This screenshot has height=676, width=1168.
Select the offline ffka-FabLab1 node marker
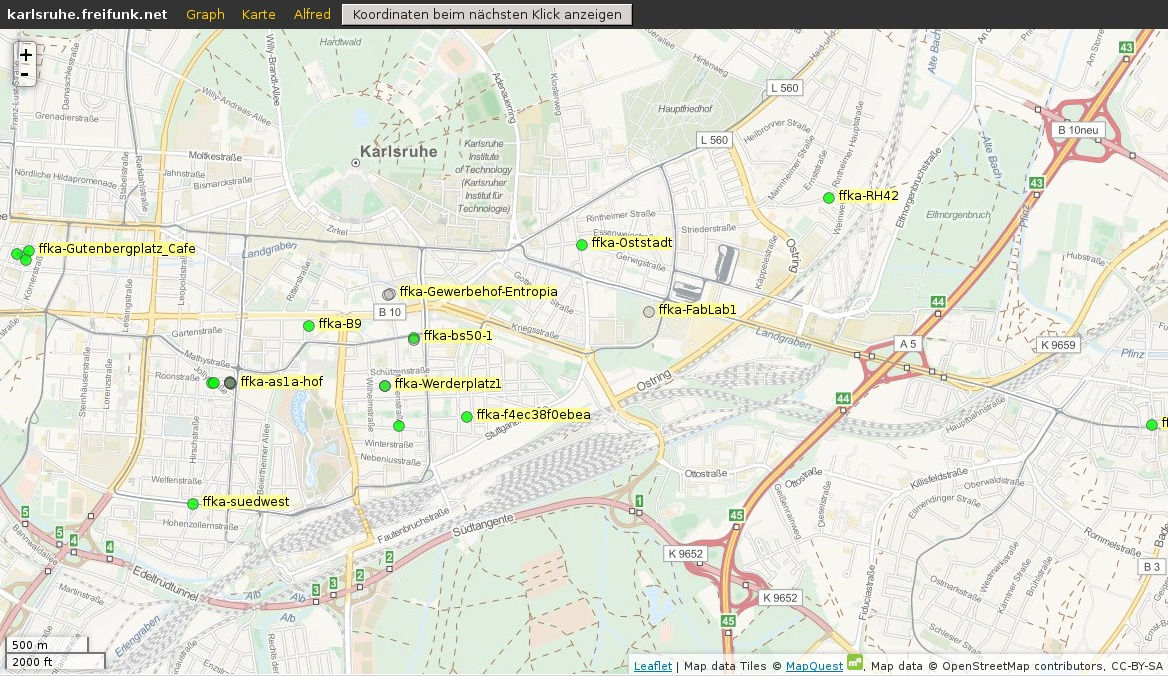tap(648, 311)
